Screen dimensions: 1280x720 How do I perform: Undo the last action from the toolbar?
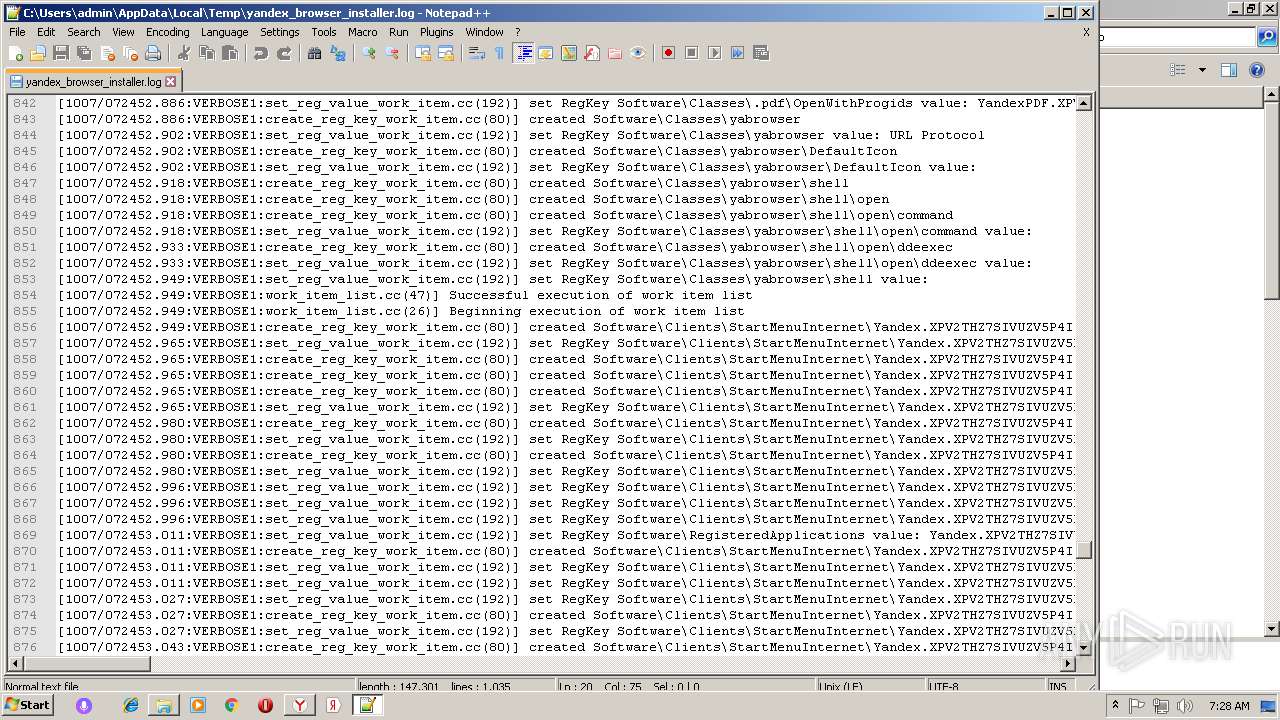(x=261, y=53)
